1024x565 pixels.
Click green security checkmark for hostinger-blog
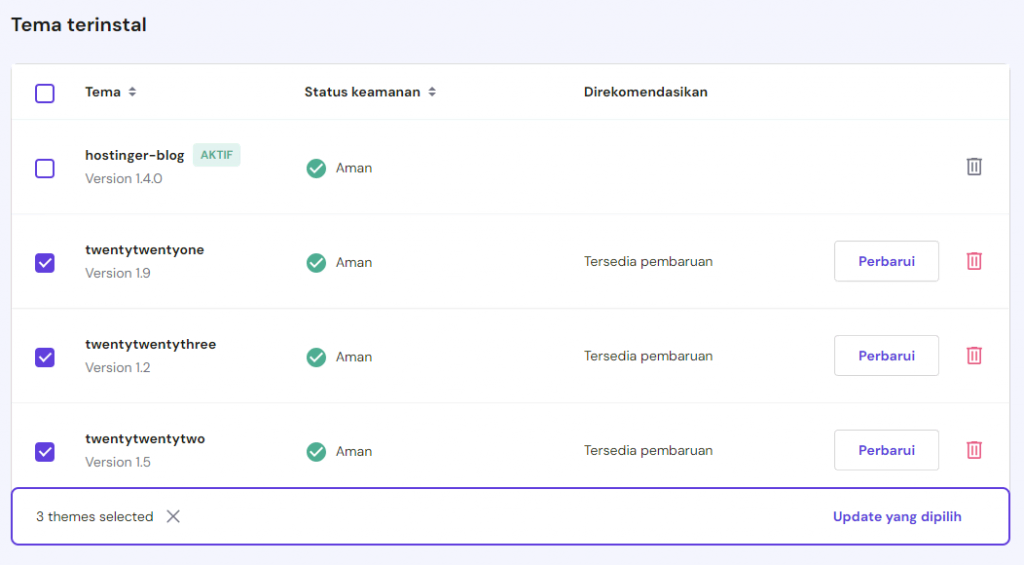tap(316, 168)
